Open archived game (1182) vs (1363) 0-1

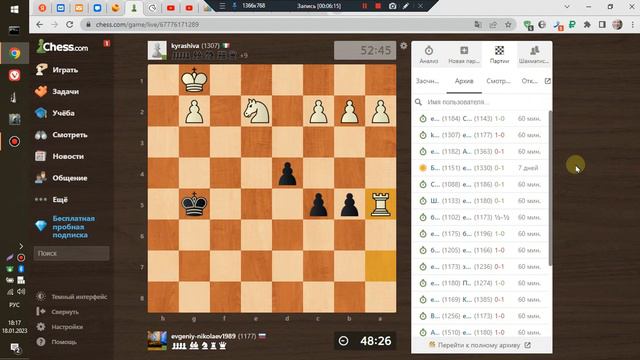pyautogui.click(x=480, y=151)
